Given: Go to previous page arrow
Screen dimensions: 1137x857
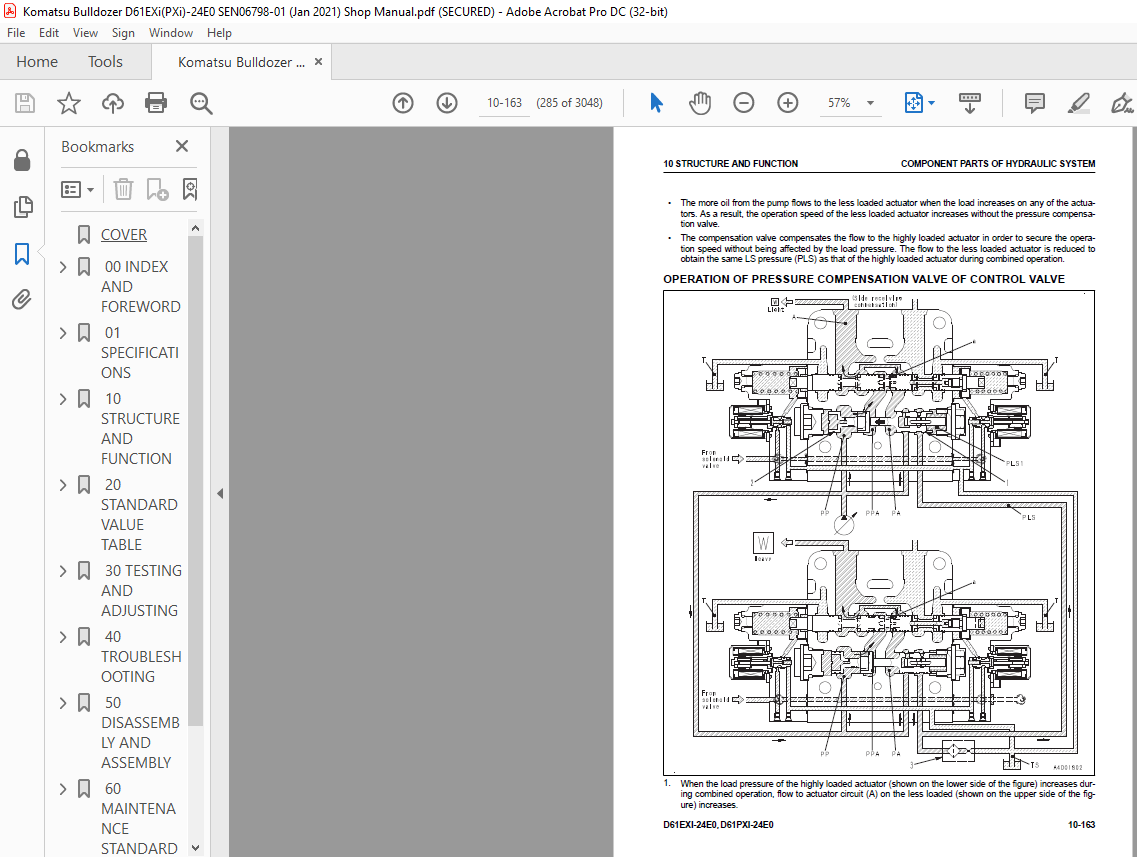Looking at the screenshot, I should pos(403,103).
